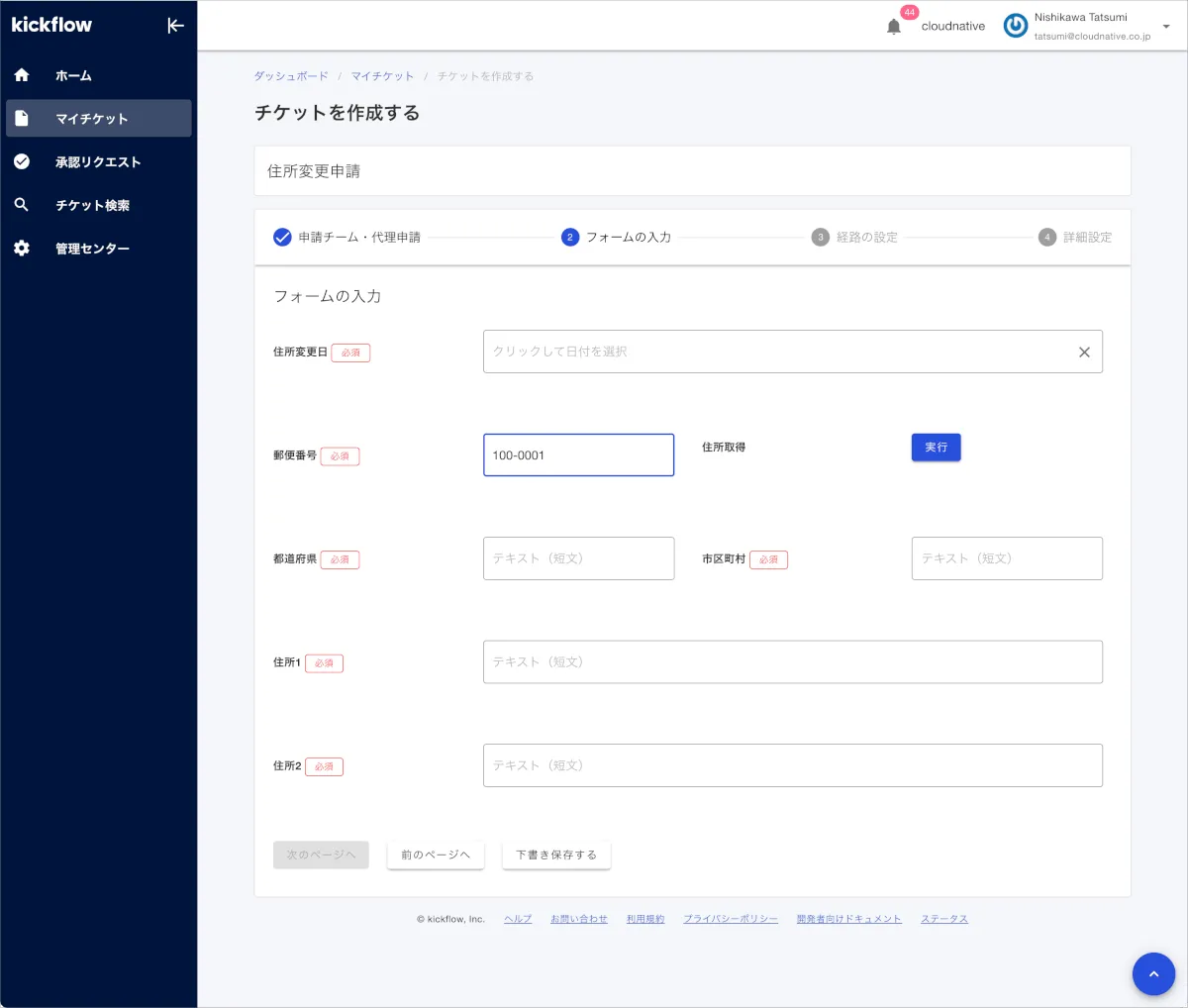
Task: Open the ダッシュボード breadcrumb link
Action: point(291,76)
